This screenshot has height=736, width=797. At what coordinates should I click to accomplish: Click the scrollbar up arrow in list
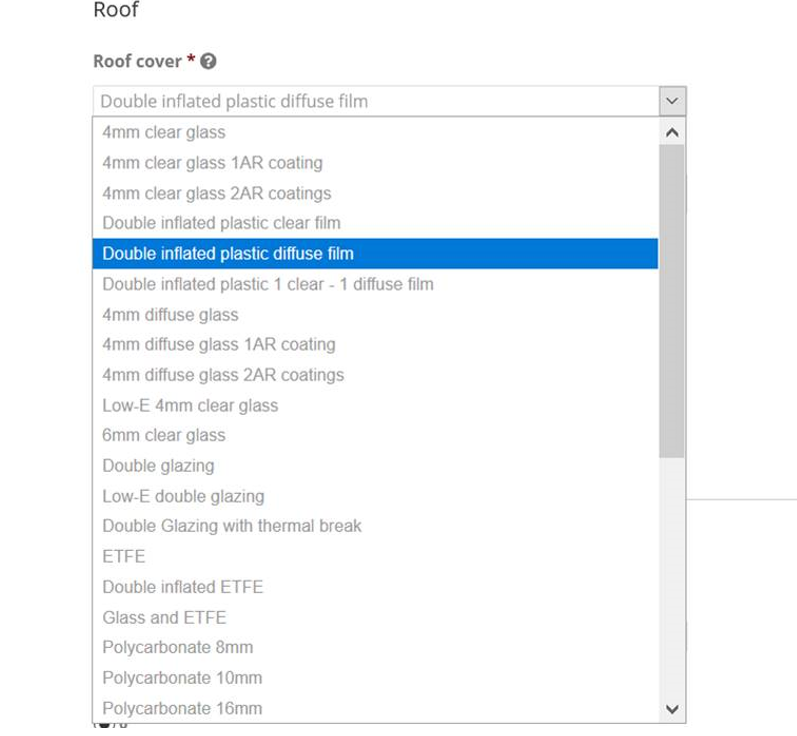672,133
